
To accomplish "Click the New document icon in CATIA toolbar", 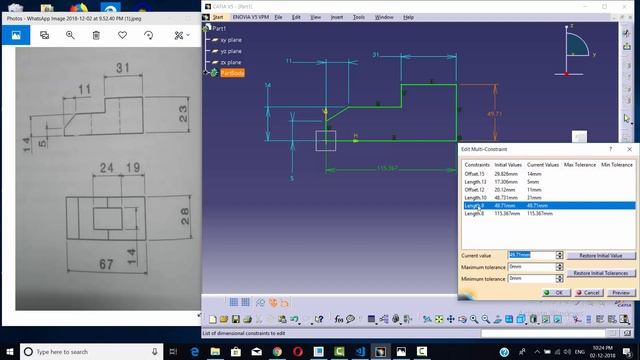I will point(213,319).
